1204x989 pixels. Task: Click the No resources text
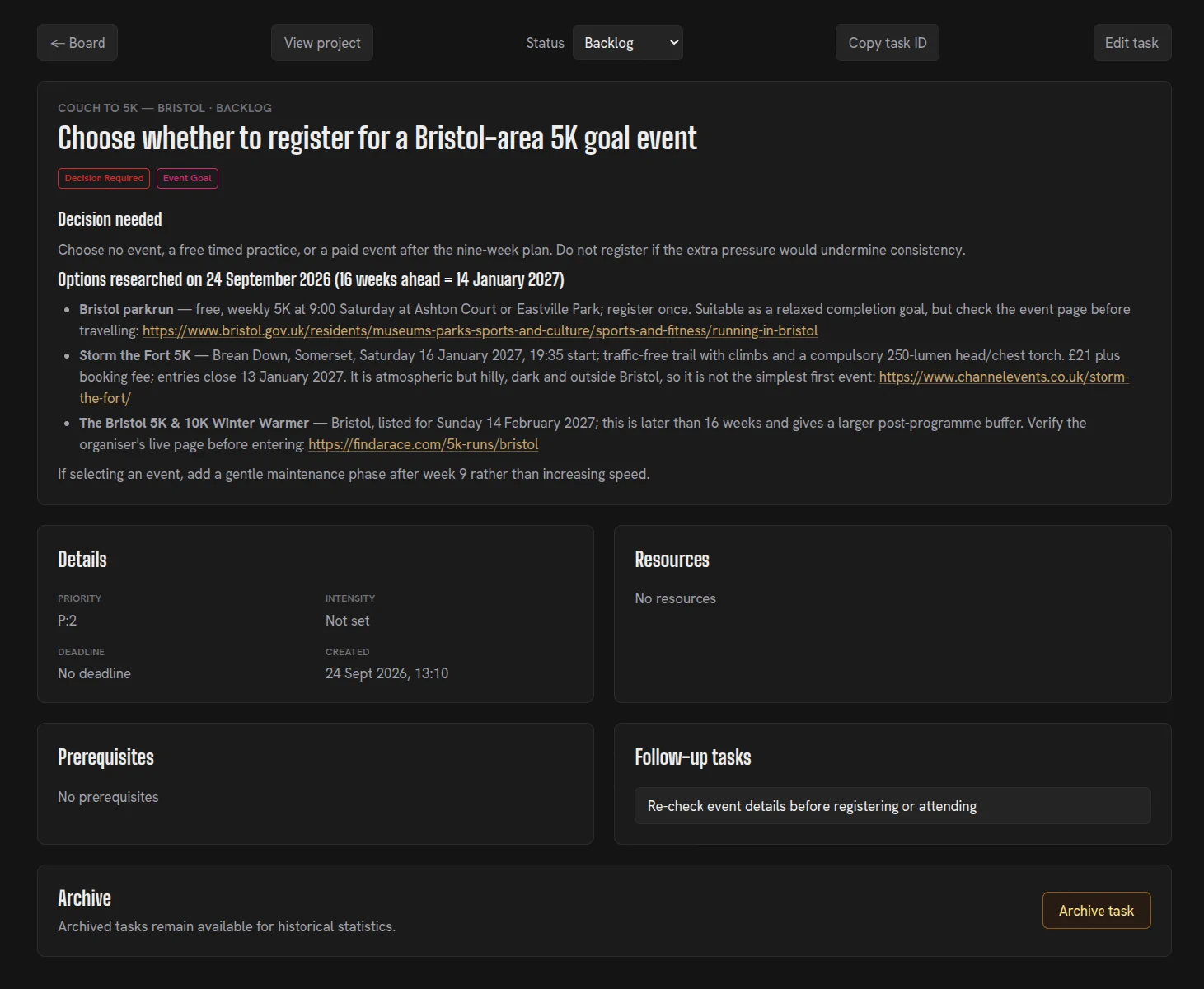(x=675, y=598)
